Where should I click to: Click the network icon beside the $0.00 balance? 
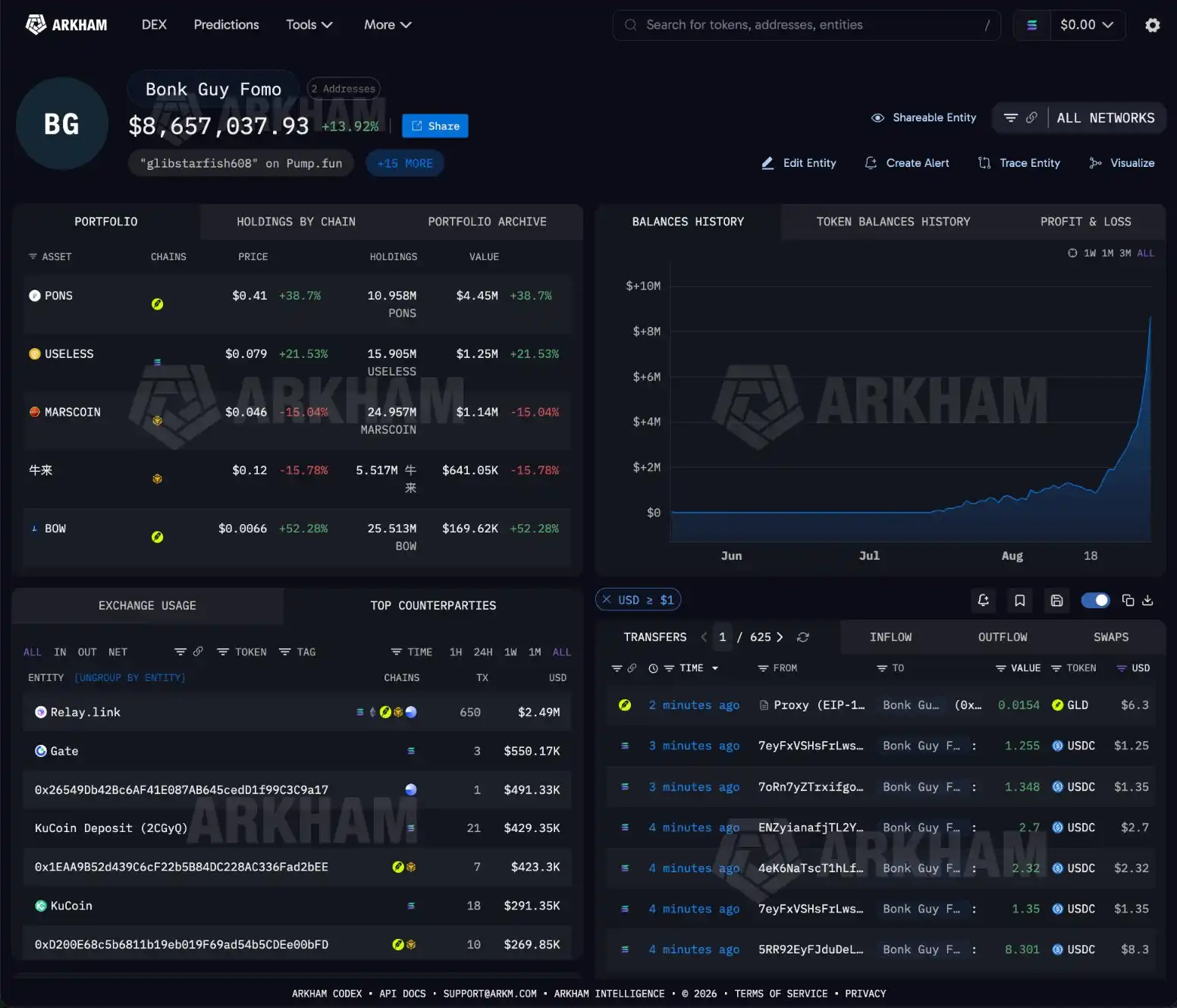[1031, 25]
